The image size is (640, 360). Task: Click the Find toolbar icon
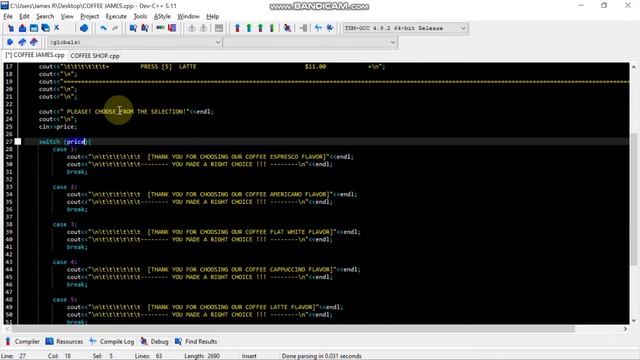click(x=133, y=28)
